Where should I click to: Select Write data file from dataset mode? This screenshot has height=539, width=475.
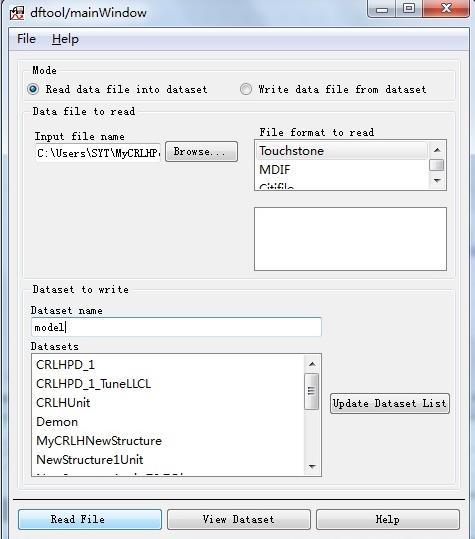(246, 89)
